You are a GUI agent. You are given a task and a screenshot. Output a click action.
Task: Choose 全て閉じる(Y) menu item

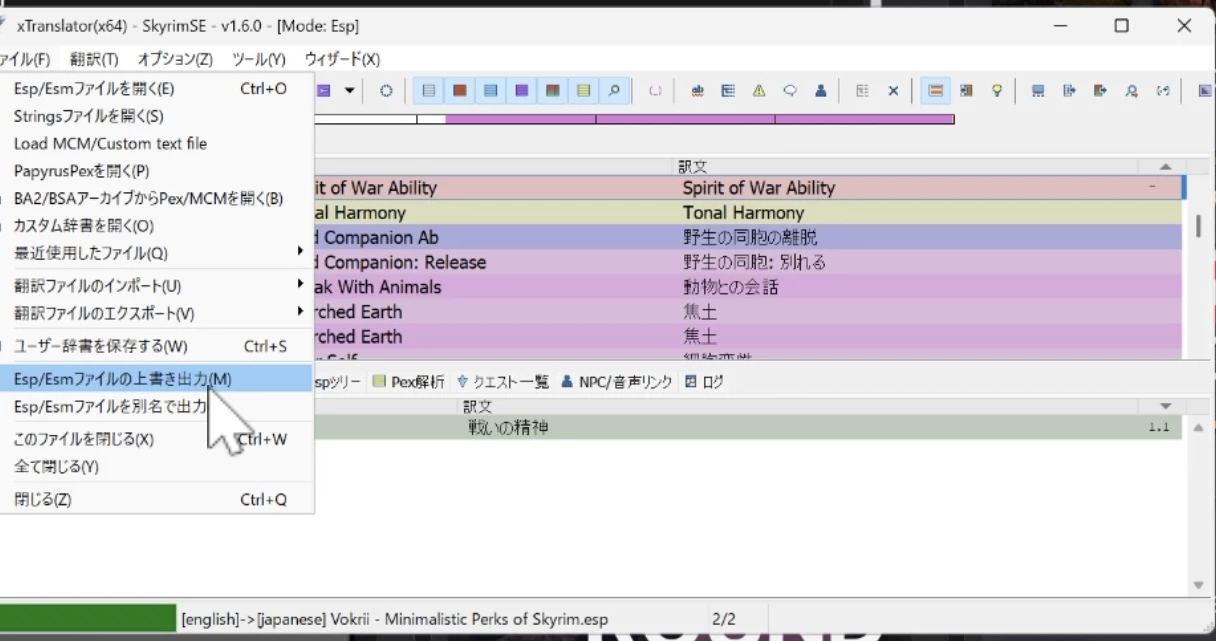[x=157, y=466]
